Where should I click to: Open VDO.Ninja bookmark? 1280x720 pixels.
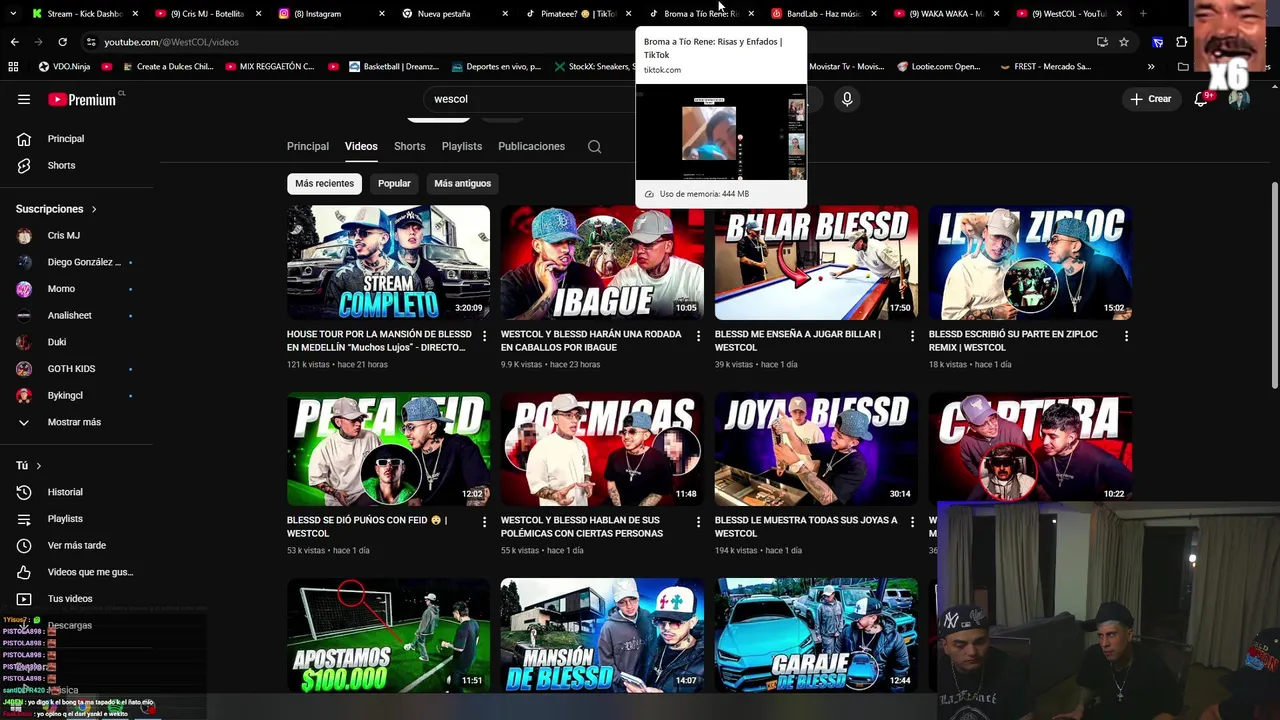click(x=64, y=67)
